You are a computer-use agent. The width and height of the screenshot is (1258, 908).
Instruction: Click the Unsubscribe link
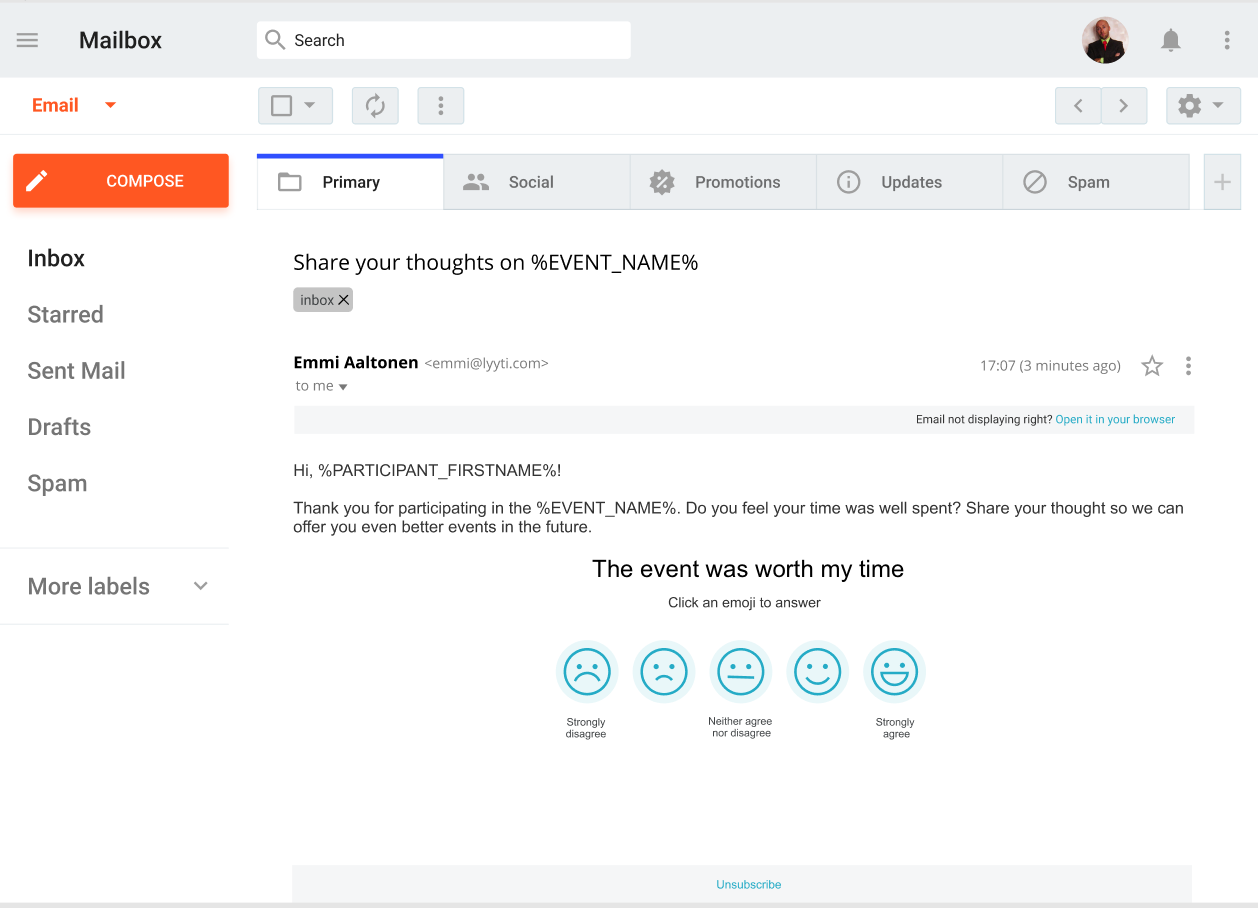pyautogui.click(x=748, y=884)
